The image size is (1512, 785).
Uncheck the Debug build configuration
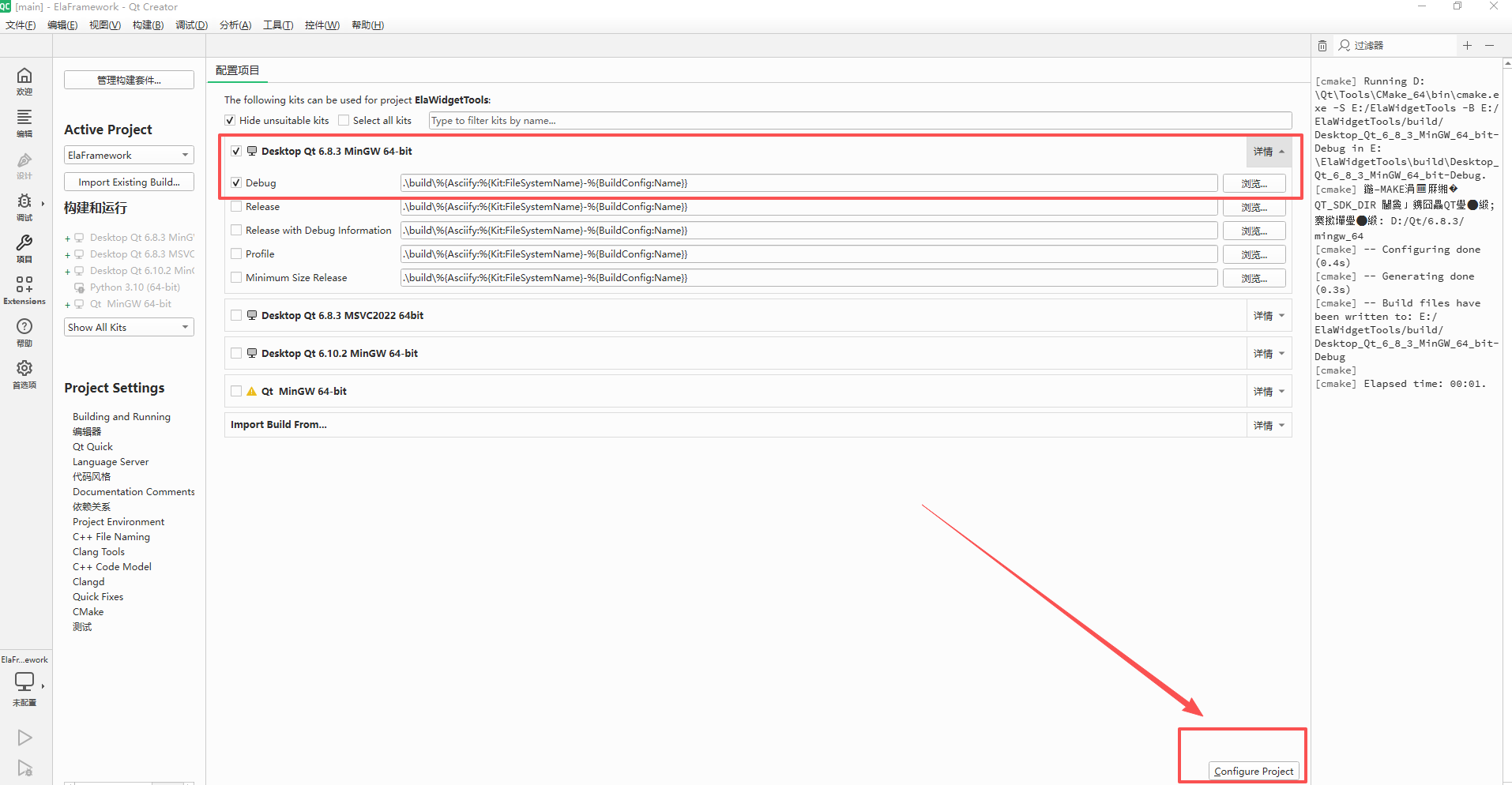(x=236, y=182)
